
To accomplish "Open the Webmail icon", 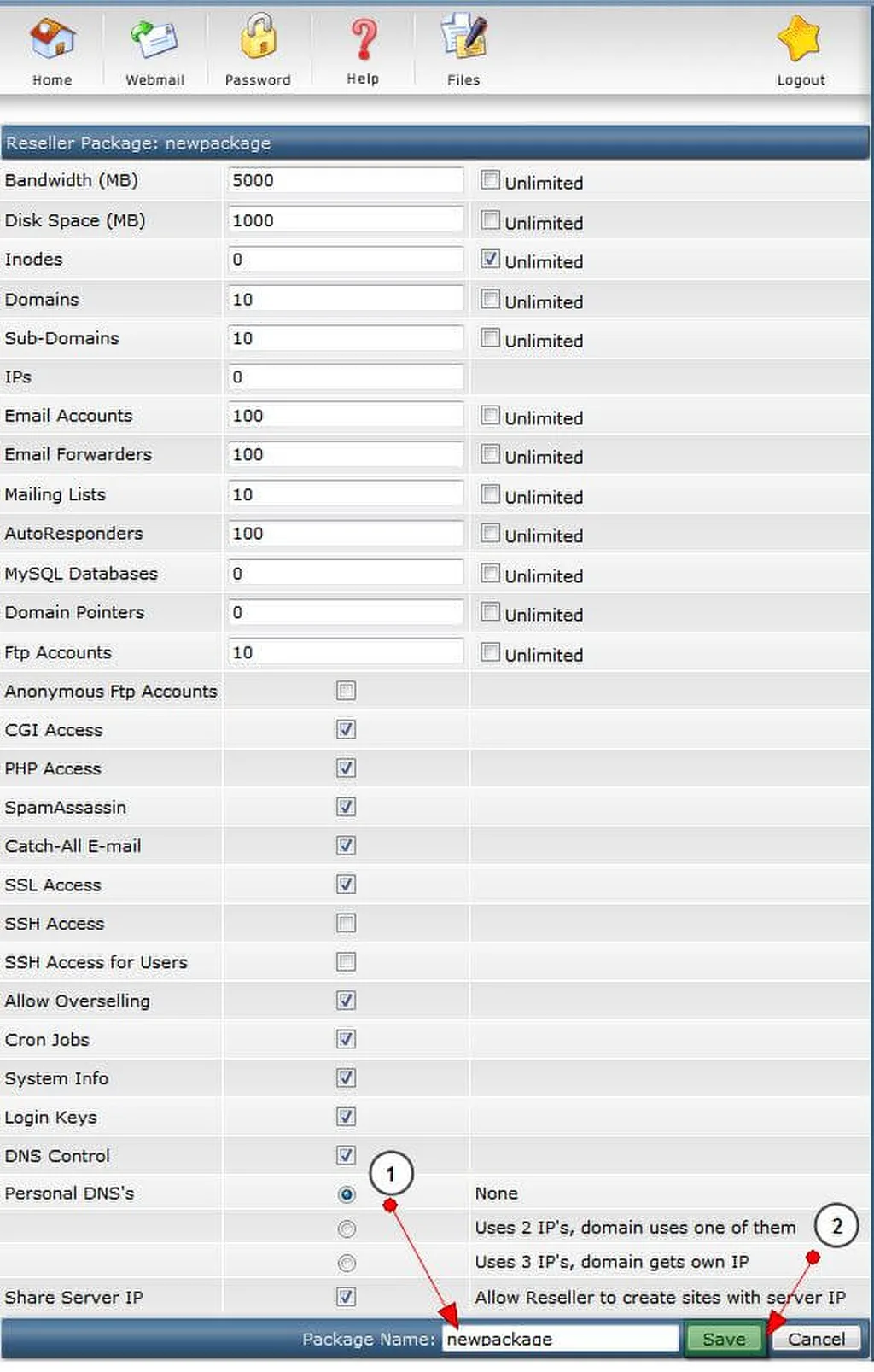I will (154, 38).
